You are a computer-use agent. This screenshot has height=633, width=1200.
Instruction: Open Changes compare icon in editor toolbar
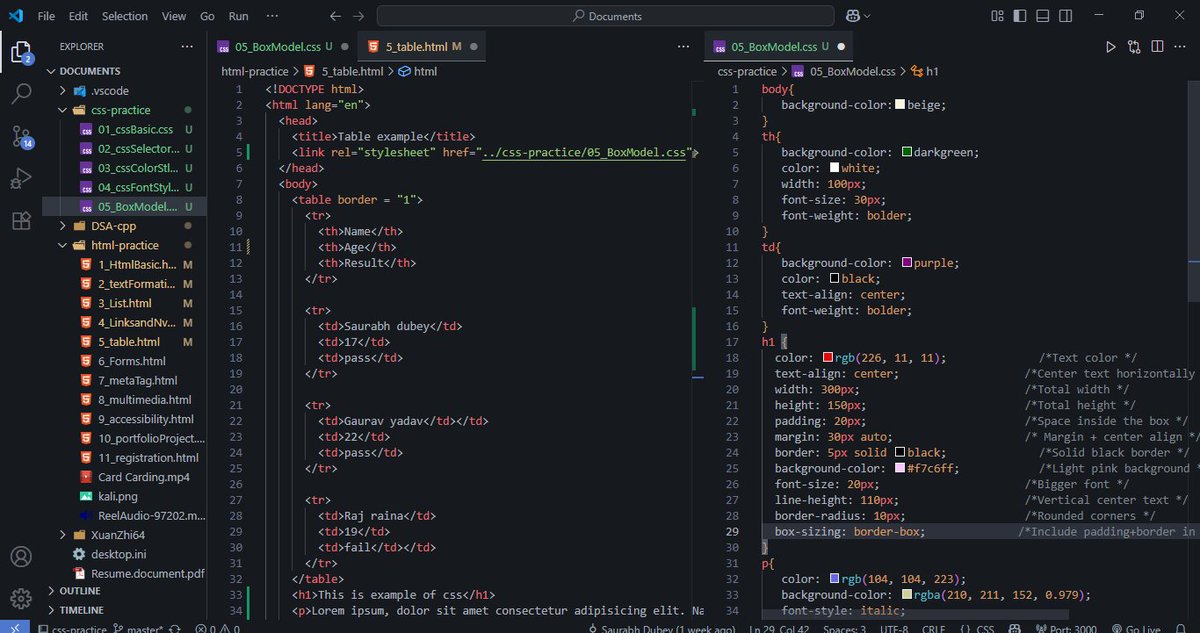coord(1134,47)
